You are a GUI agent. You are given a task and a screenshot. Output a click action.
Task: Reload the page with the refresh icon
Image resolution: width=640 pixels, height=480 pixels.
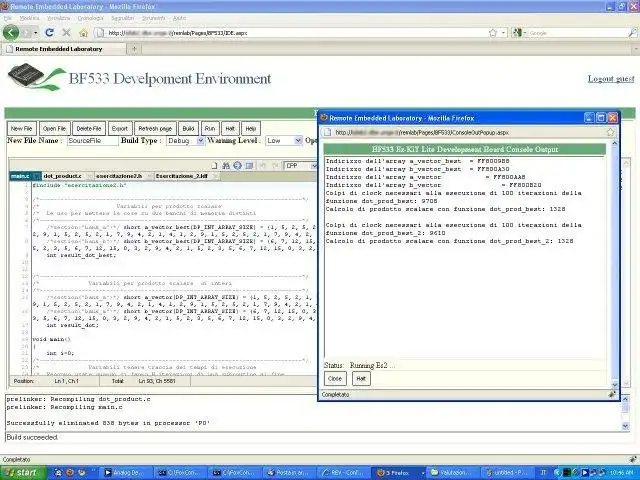49,32
